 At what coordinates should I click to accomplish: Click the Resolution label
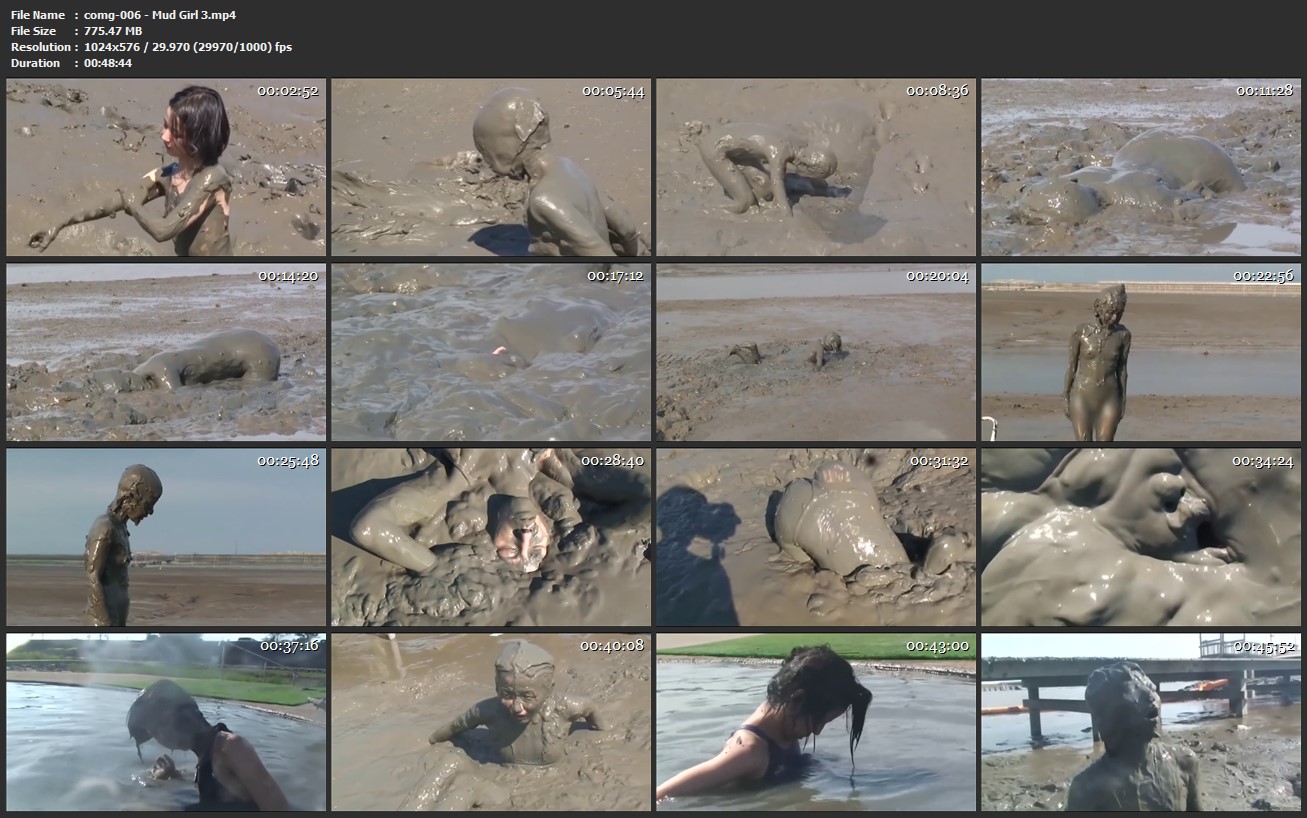[x=40, y=47]
